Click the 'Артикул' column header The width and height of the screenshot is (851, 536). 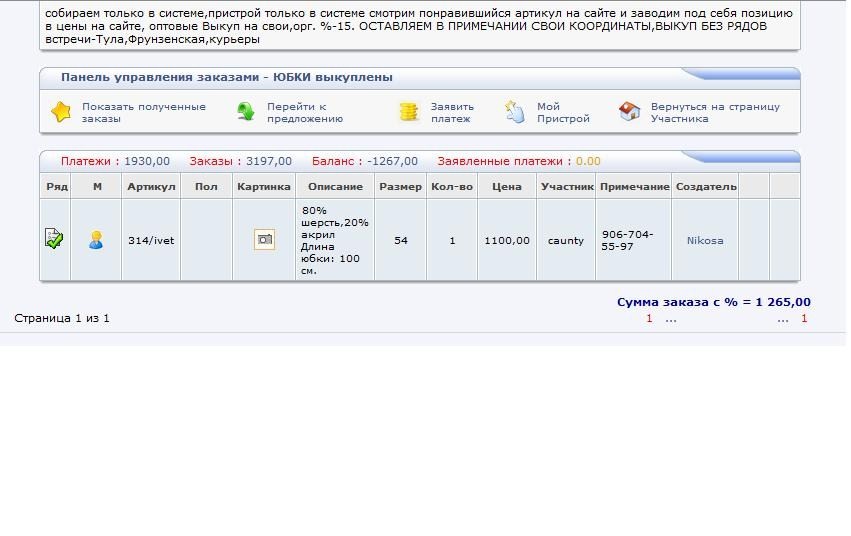(151, 187)
